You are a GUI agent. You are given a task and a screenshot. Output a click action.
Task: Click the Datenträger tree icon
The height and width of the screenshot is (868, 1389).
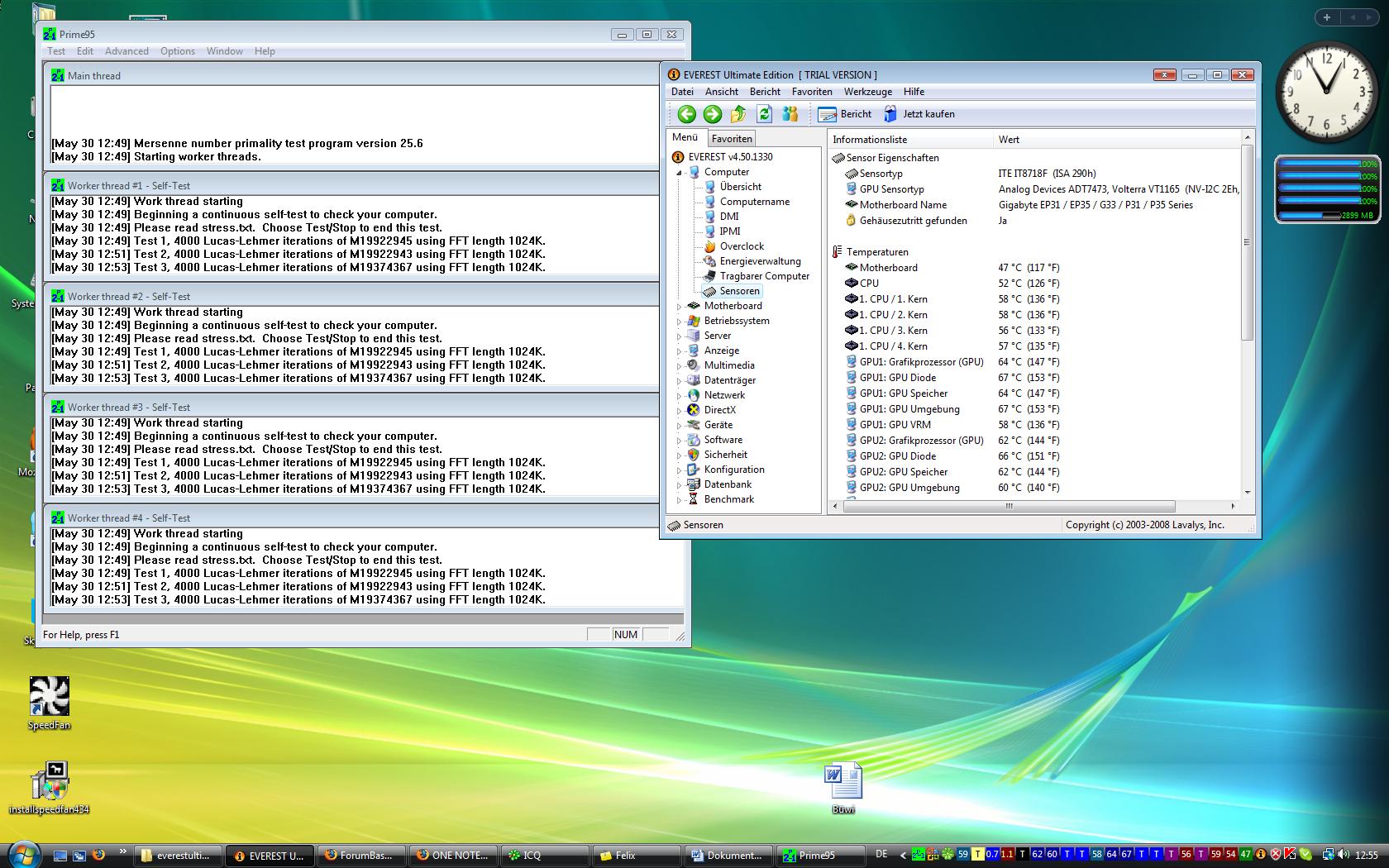click(694, 380)
